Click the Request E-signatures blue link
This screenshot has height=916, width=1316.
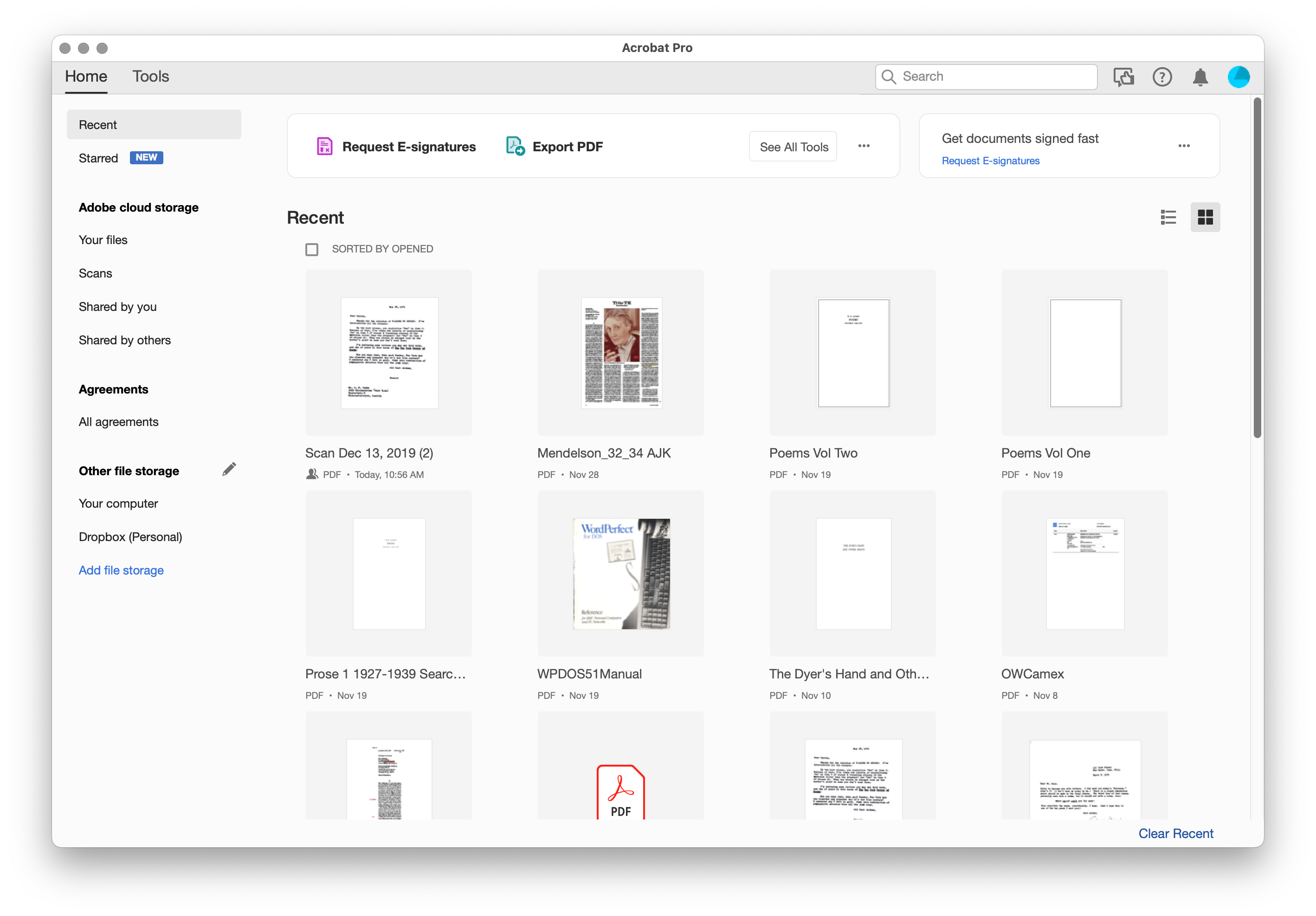(990, 161)
